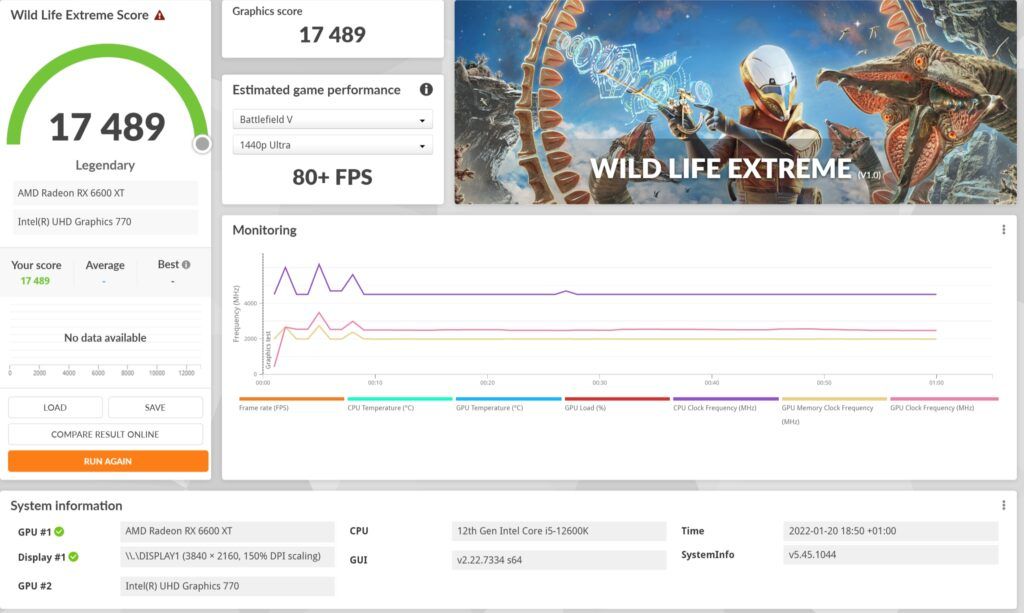Toggle the Frame rate (FPS) legend item
Viewport: 1024px width, 613px height.
[291, 403]
